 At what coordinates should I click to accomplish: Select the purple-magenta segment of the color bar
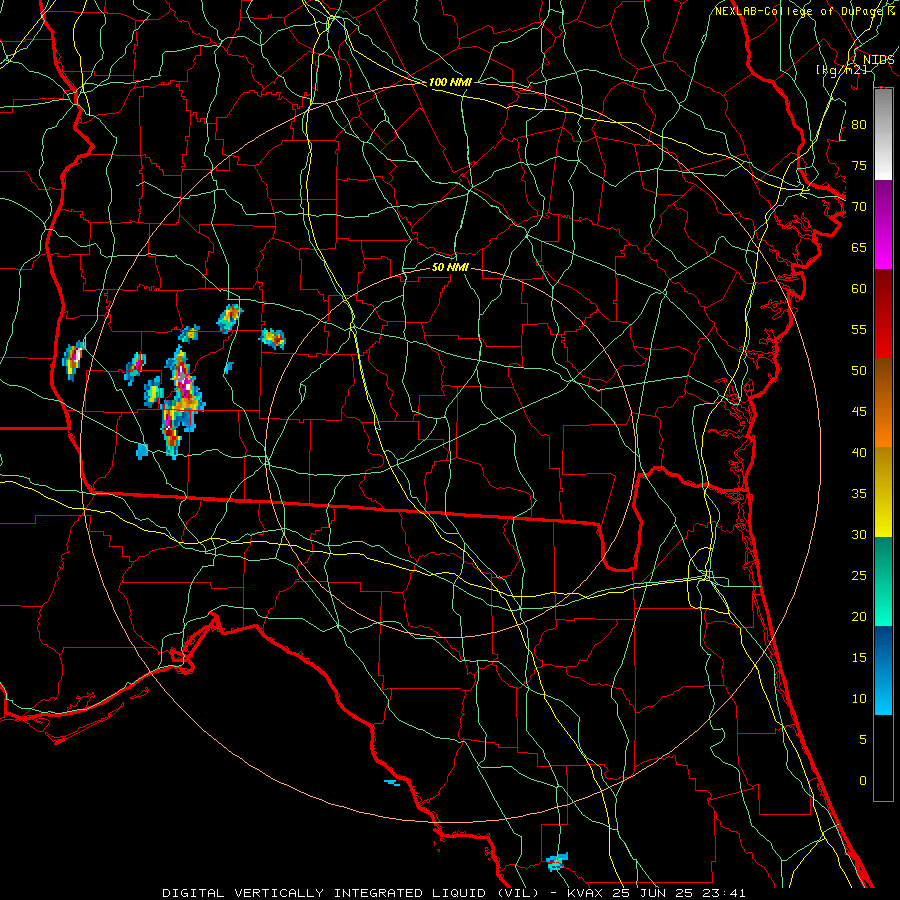point(883,225)
